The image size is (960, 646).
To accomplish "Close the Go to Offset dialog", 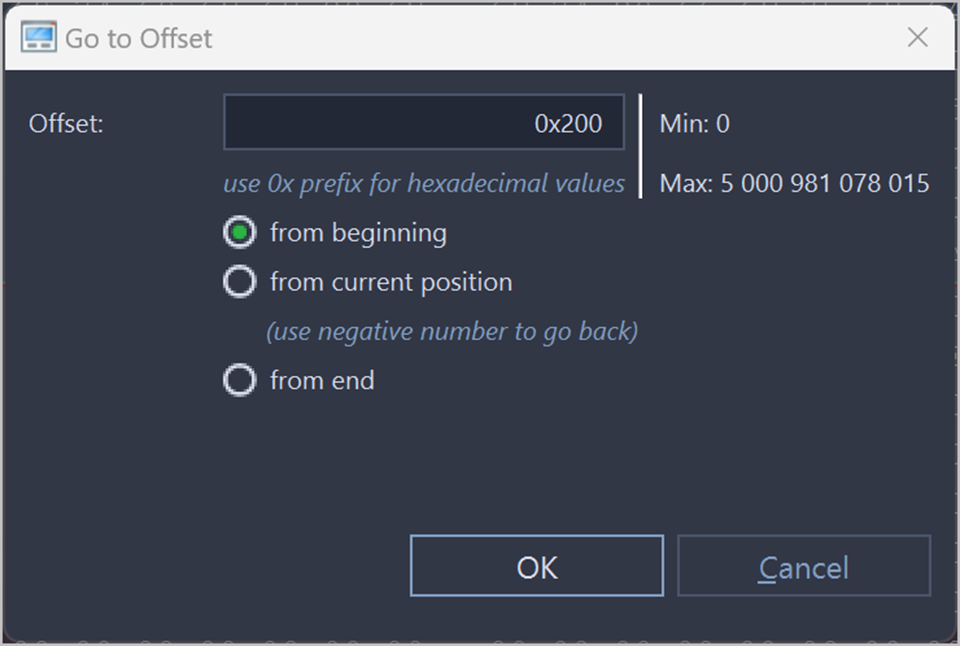I will pyautogui.click(x=917, y=38).
